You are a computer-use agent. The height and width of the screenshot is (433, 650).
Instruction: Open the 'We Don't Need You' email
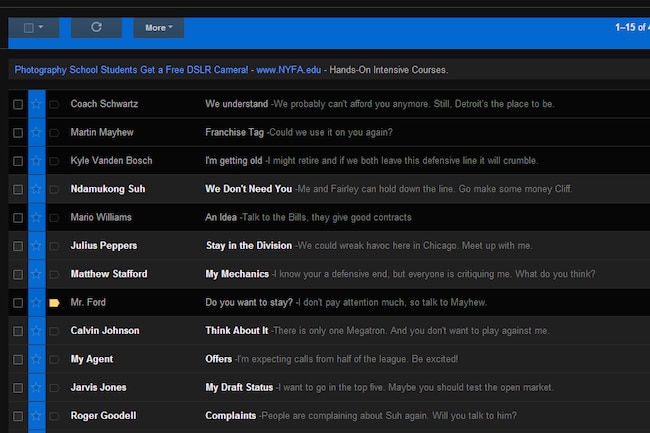(x=249, y=189)
